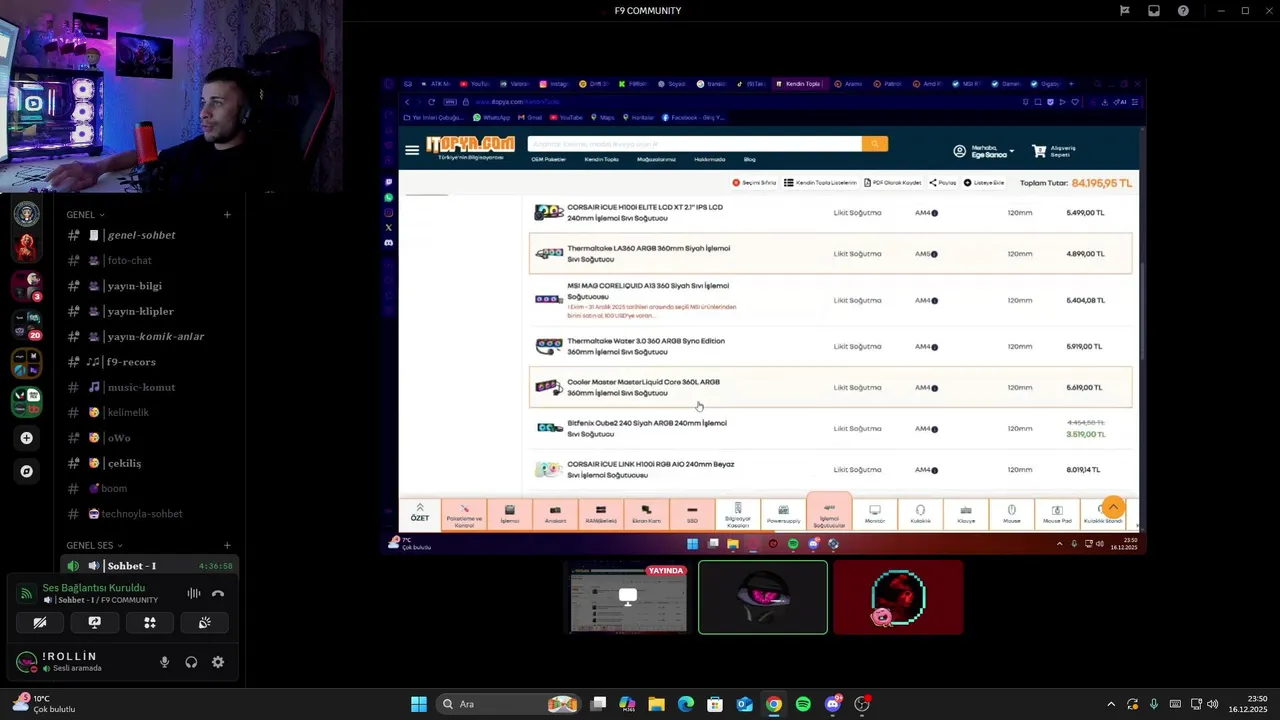
Task: Select Anakart category tab
Action: (555, 514)
